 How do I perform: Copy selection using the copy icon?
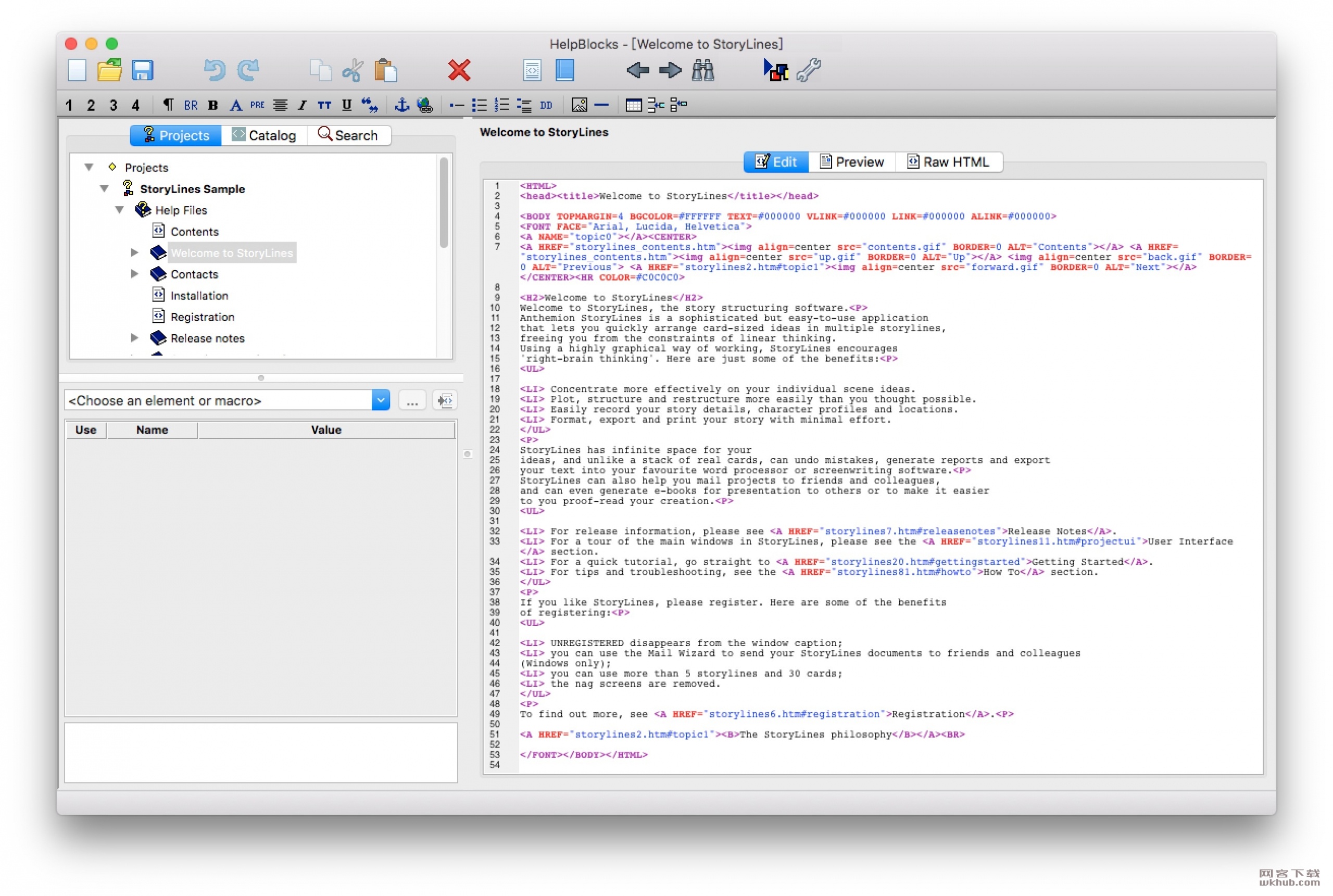(321, 70)
